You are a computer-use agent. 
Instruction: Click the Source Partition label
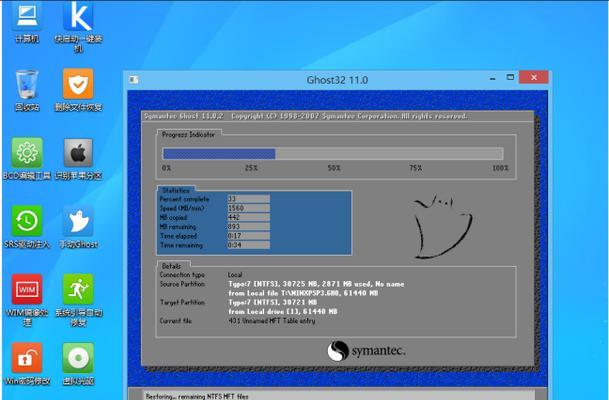(x=182, y=284)
